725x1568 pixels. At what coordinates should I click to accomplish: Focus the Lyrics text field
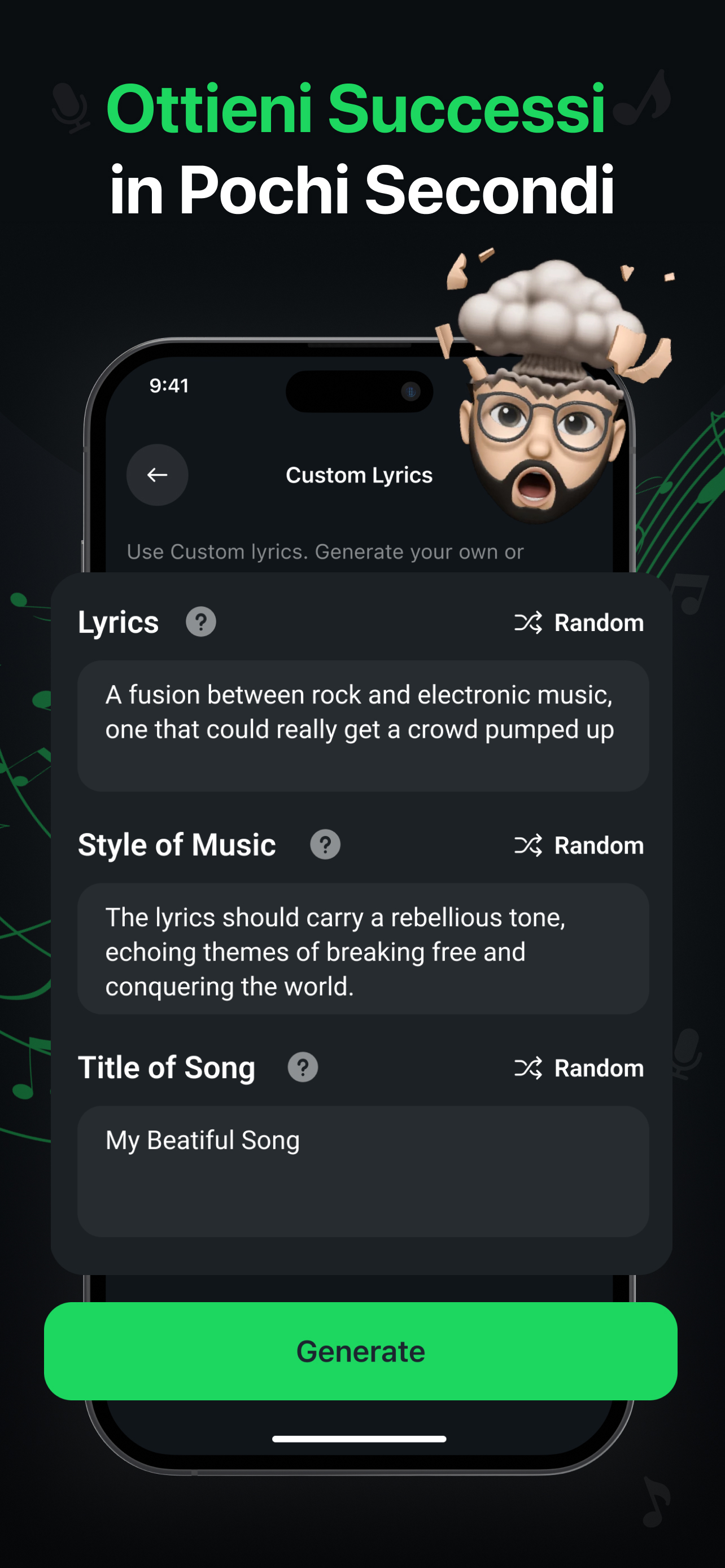point(363,725)
